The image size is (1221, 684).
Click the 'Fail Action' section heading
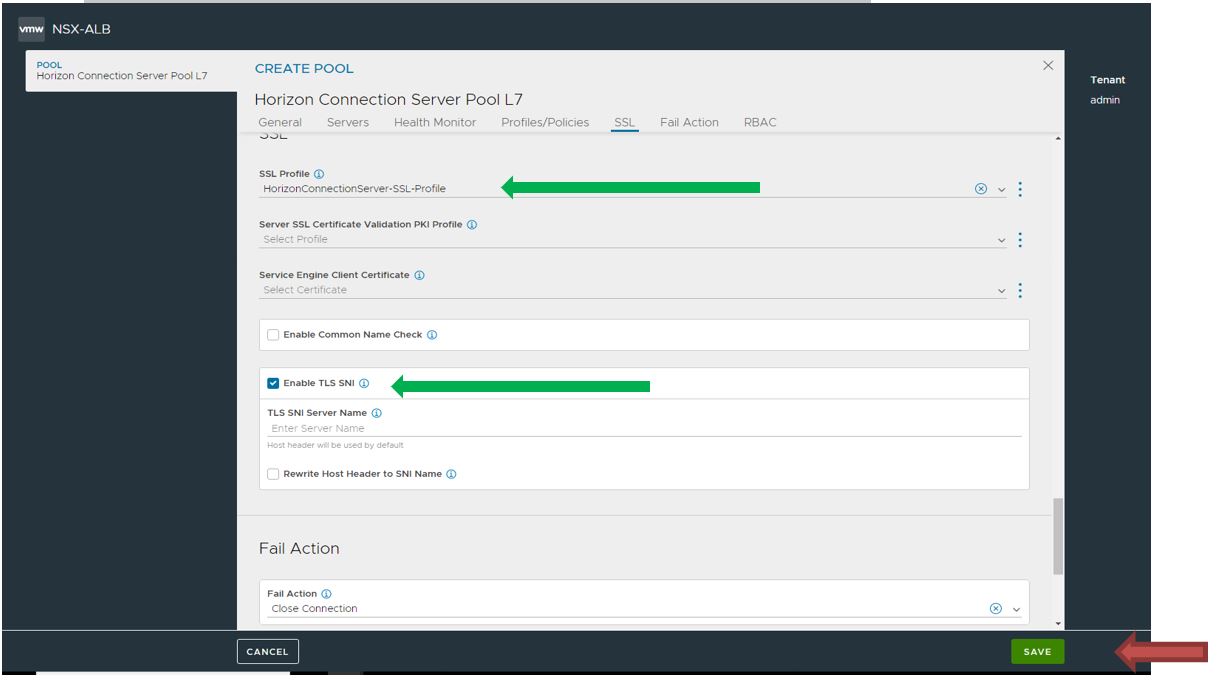pos(299,548)
